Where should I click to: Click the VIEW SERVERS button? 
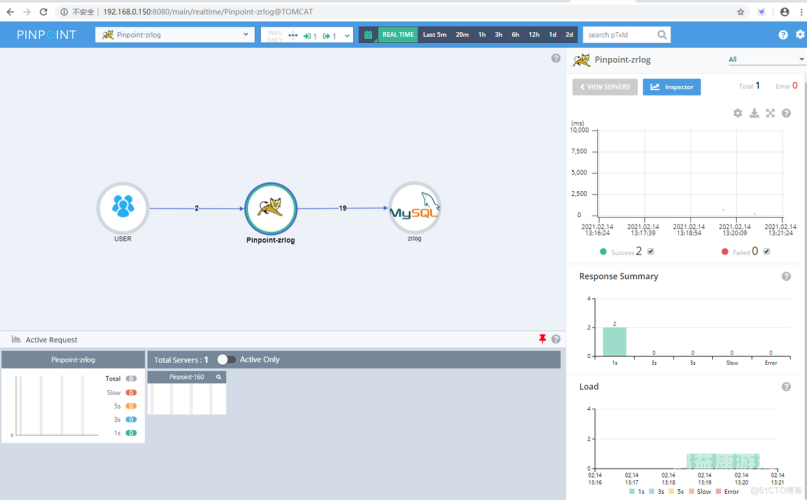click(605, 87)
